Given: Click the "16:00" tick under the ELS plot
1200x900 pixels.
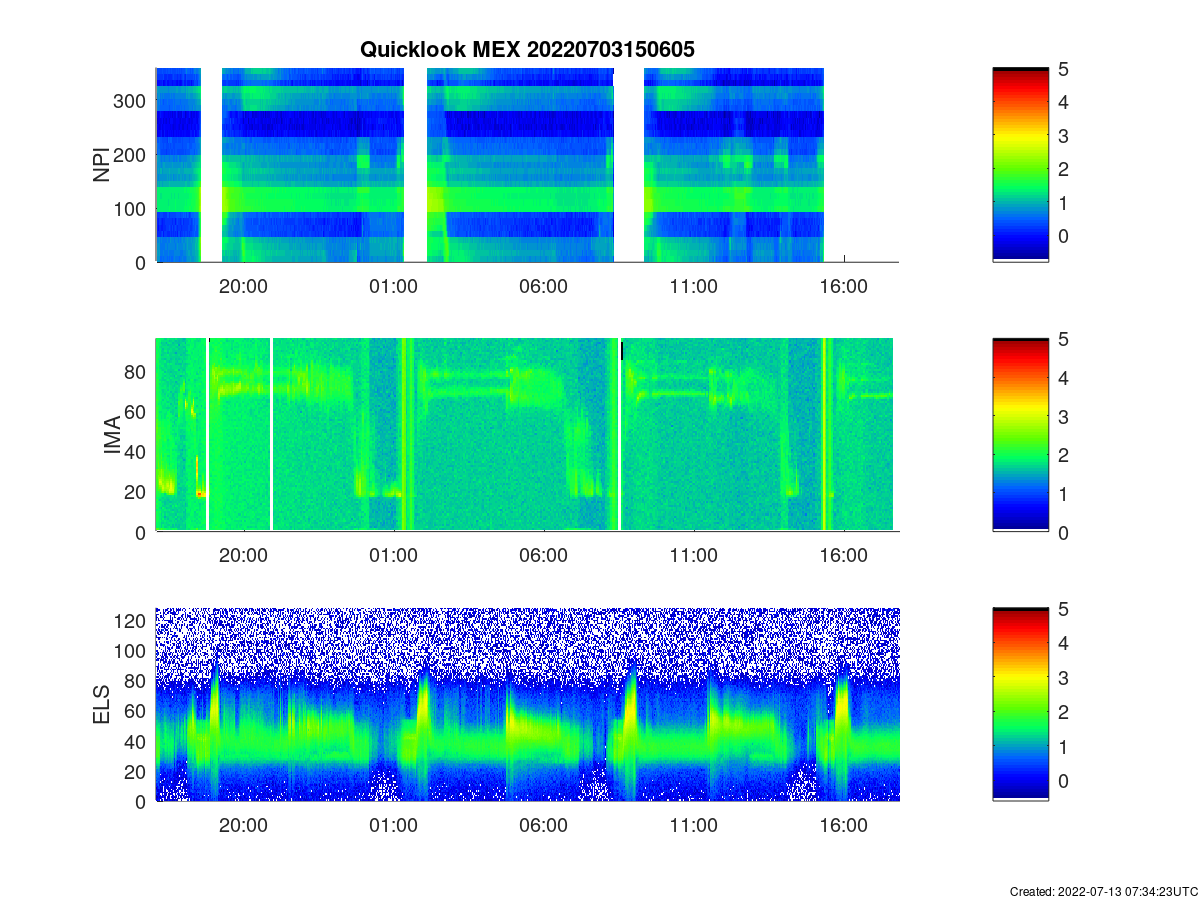Looking at the screenshot, I should (843, 825).
